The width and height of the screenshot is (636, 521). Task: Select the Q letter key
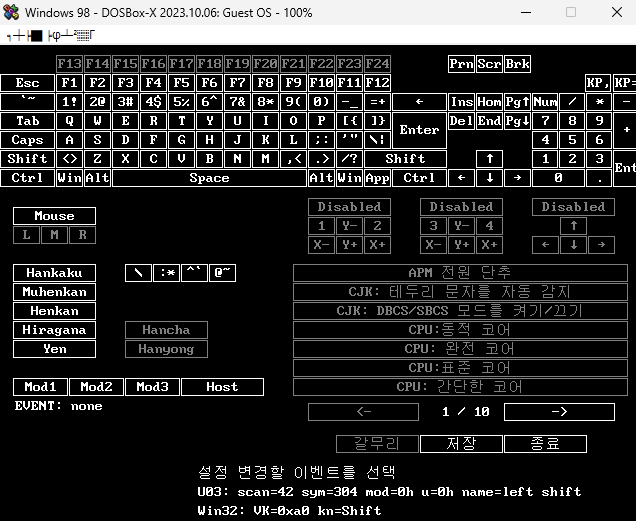pyautogui.click(x=69, y=121)
